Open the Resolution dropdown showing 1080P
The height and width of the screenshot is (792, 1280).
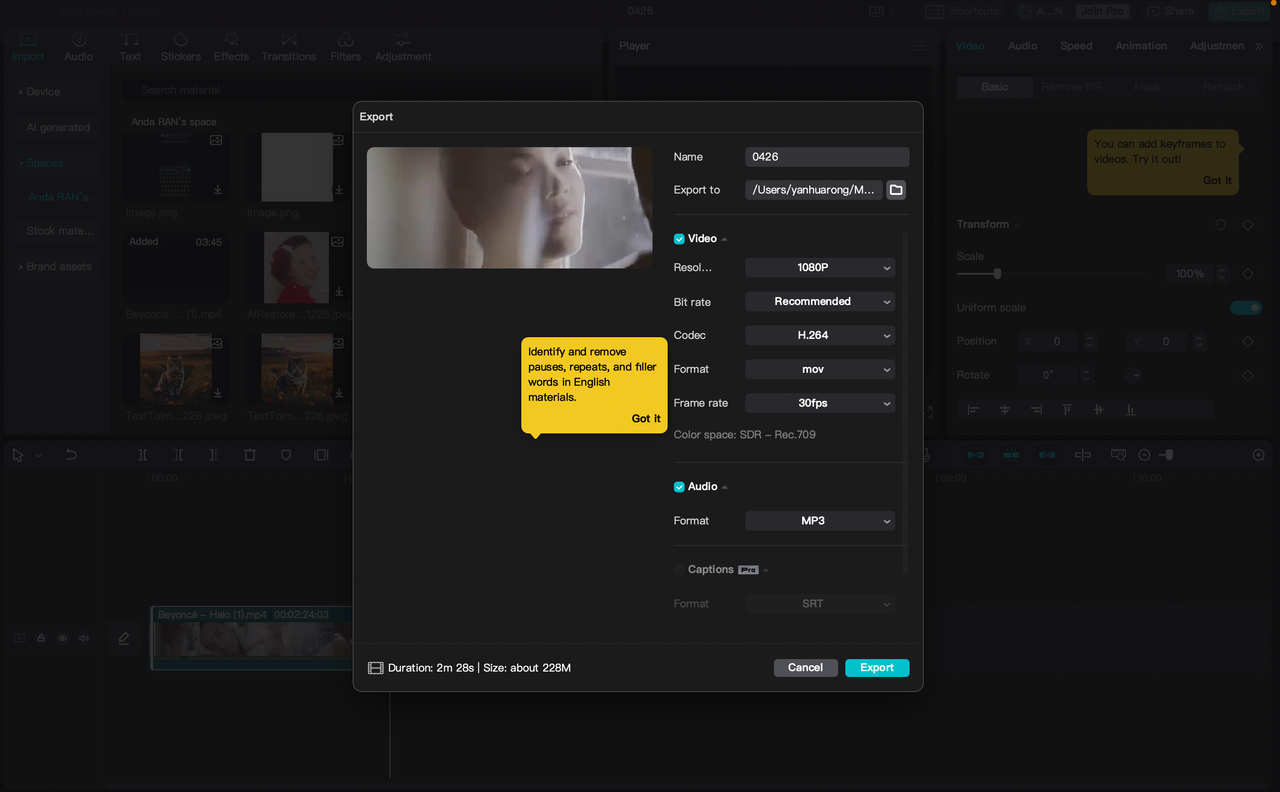pyautogui.click(x=819, y=267)
